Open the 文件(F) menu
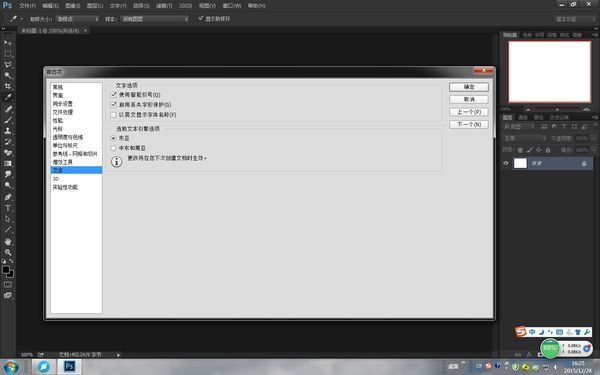Viewport: 600px width, 375px height. pyautogui.click(x=28, y=6)
